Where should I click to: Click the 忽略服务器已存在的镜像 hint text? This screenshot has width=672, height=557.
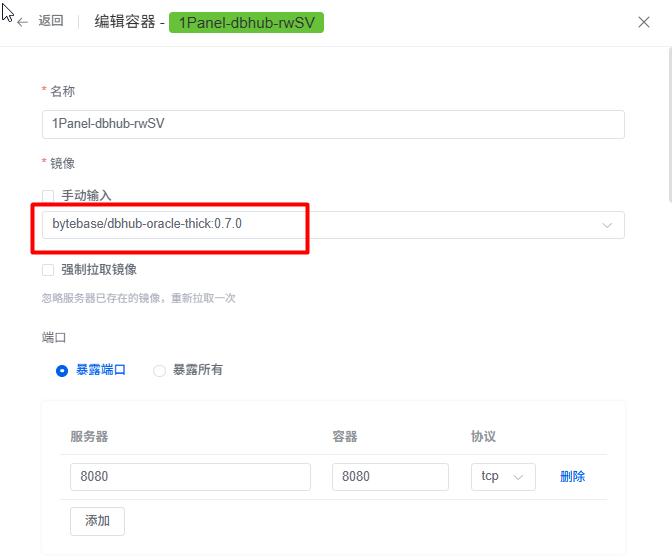(138, 298)
